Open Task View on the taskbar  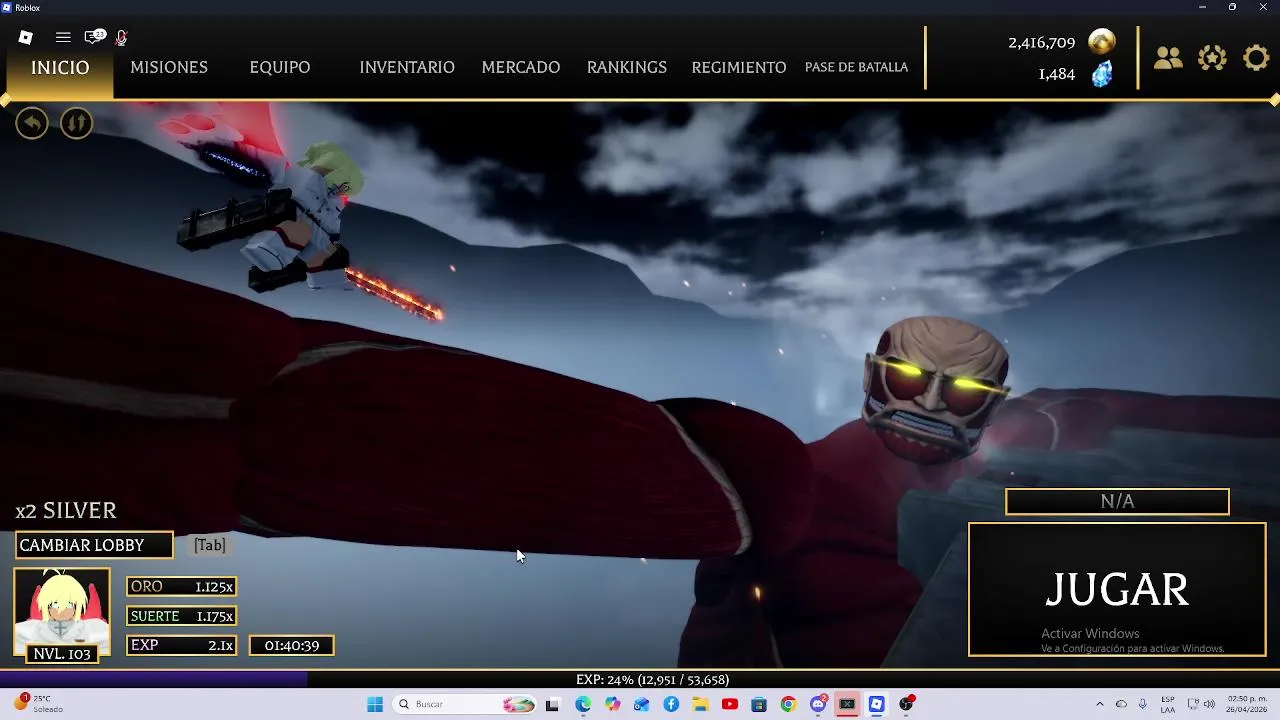coord(552,704)
